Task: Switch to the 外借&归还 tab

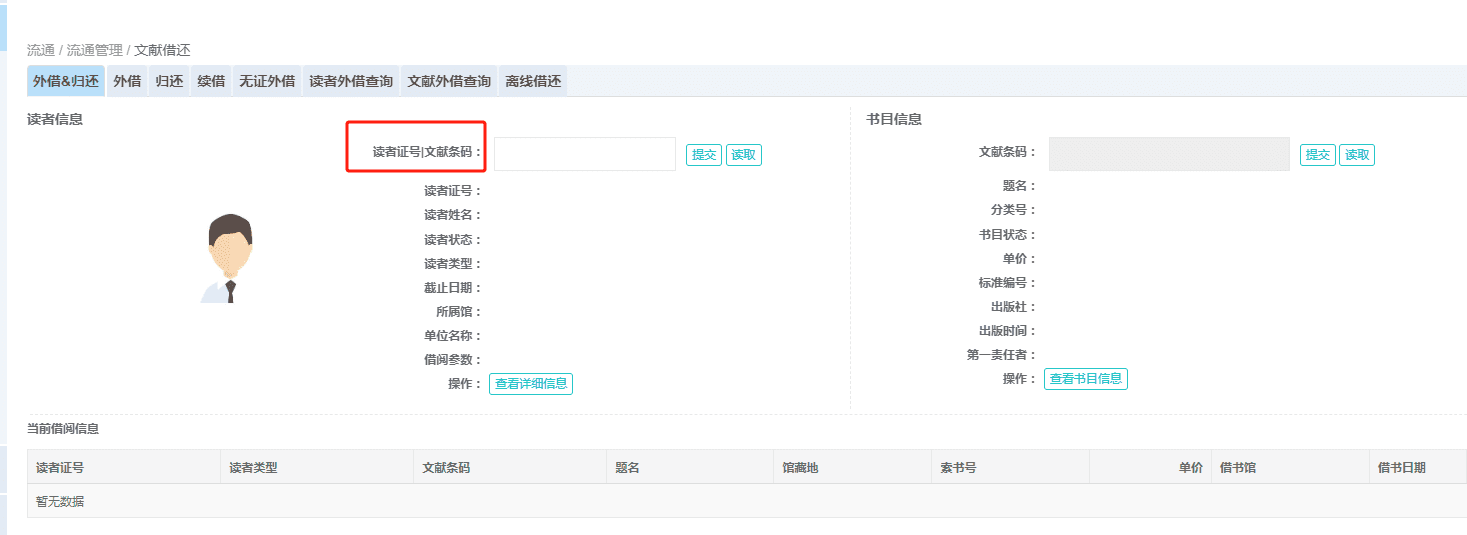Action: point(66,82)
